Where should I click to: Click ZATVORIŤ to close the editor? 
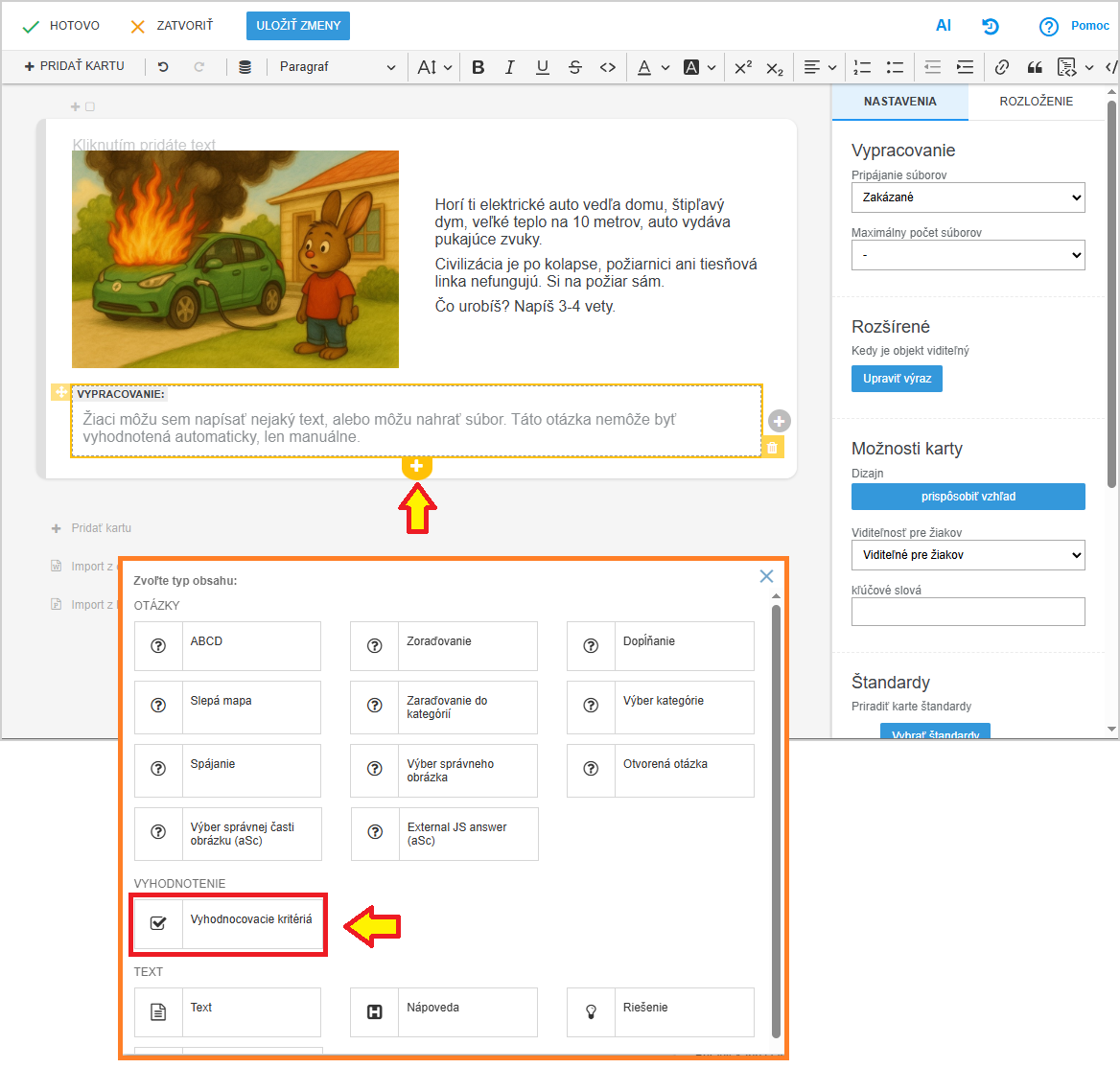[x=173, y=26]
